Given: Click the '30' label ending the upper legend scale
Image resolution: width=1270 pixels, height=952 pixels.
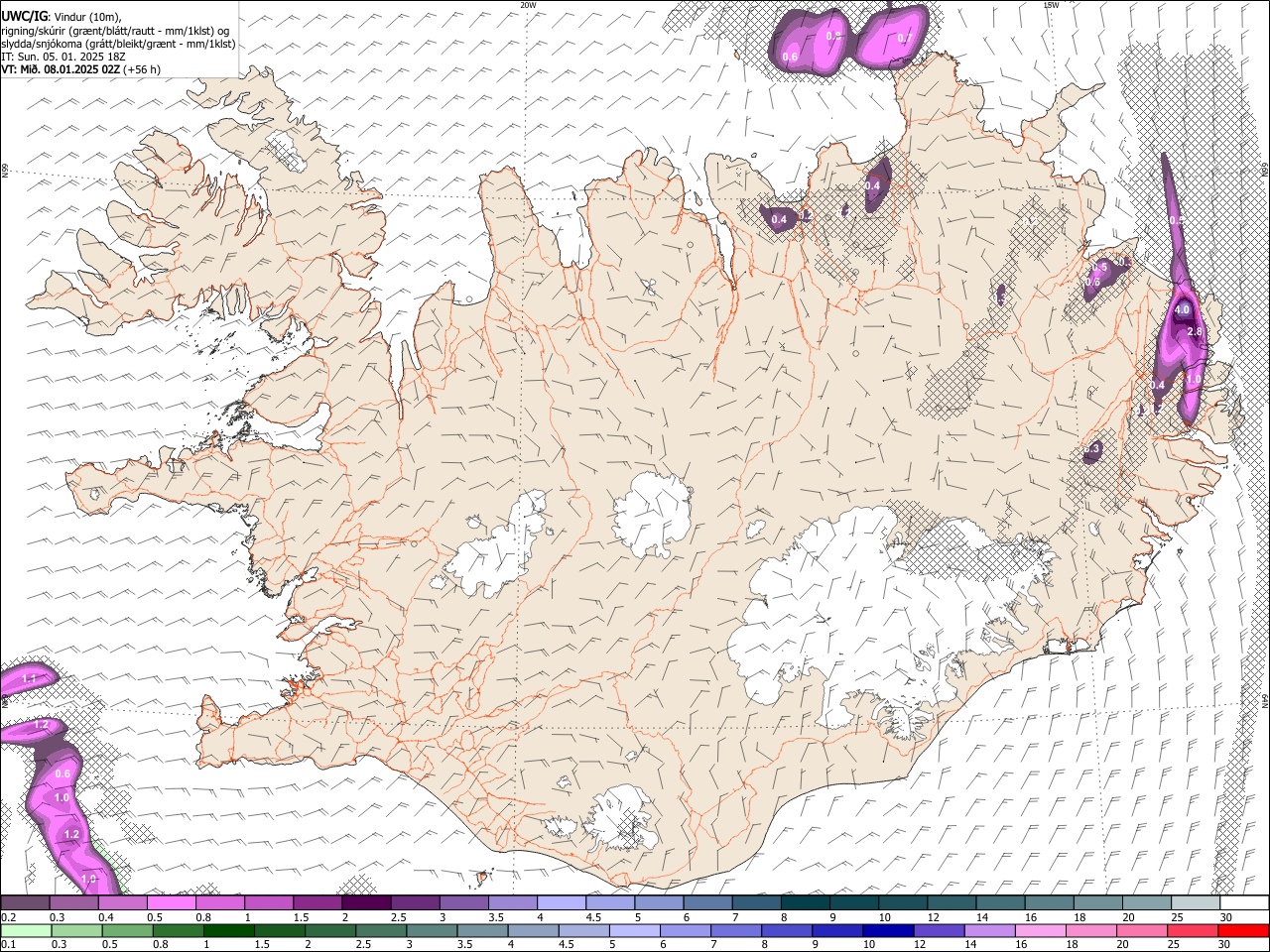Looking at the screenshot, I should coord(1226,917).
